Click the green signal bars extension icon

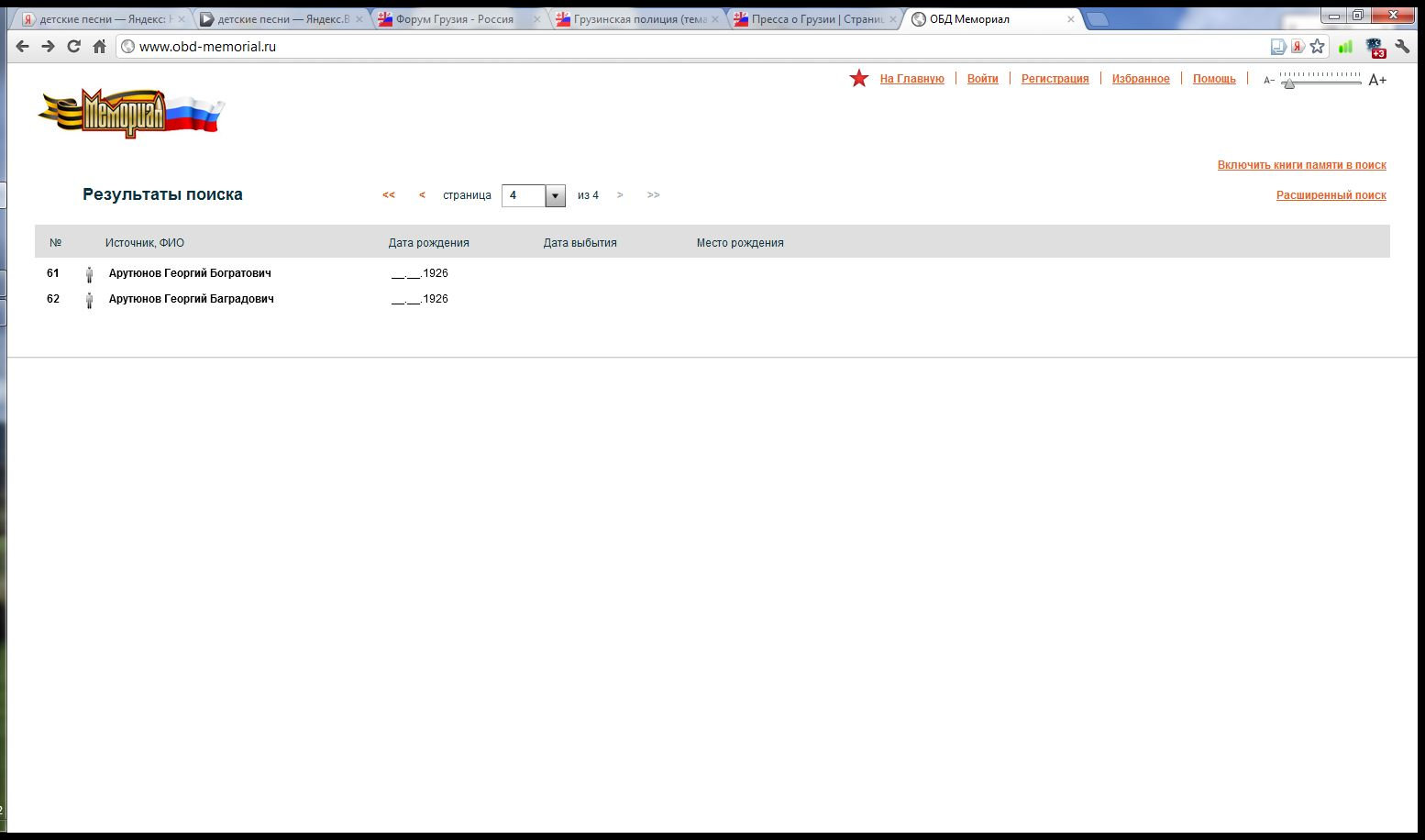click(x=1345, y=47)
